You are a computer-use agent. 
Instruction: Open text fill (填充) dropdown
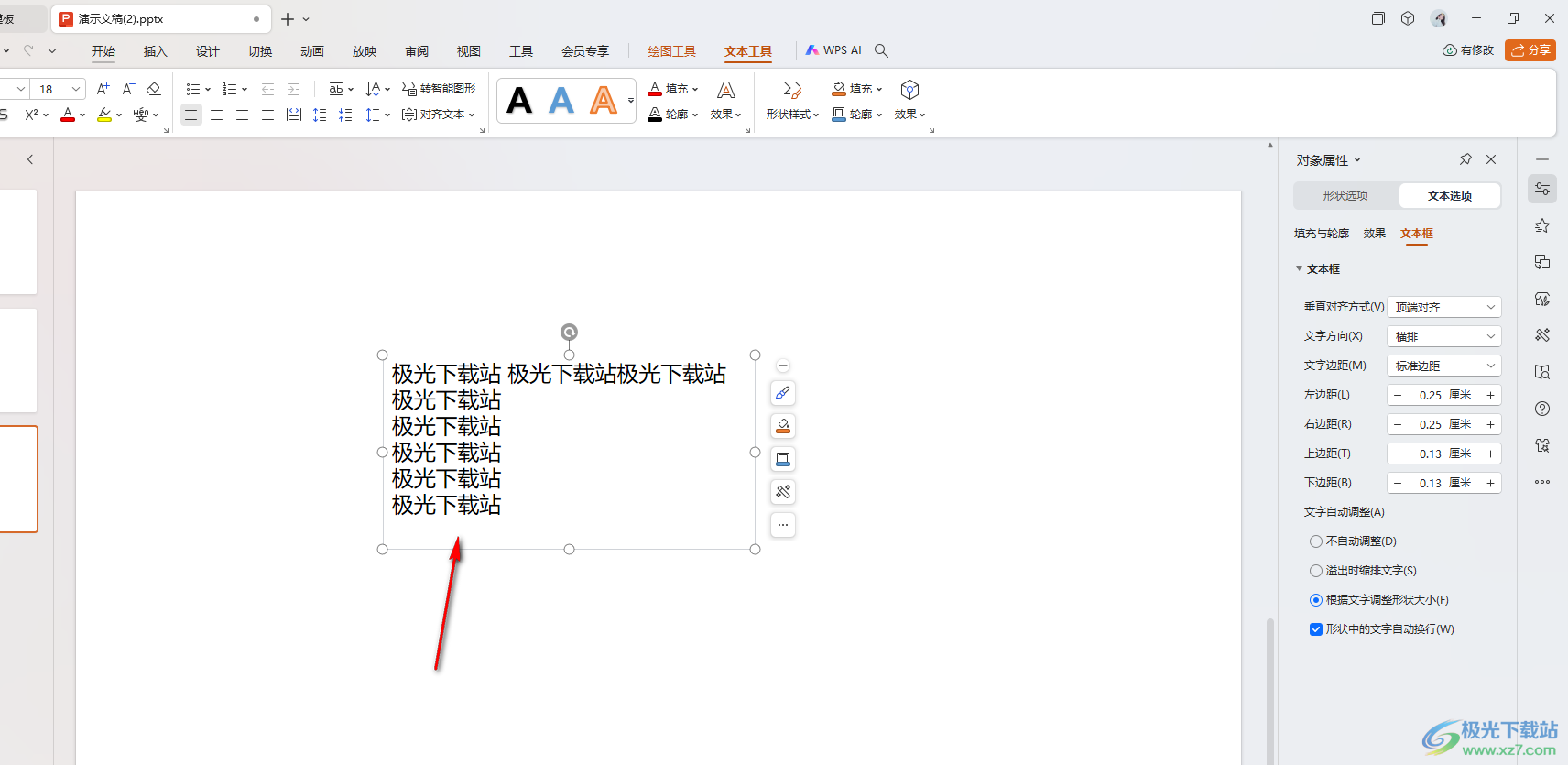(x=673, y=89)
